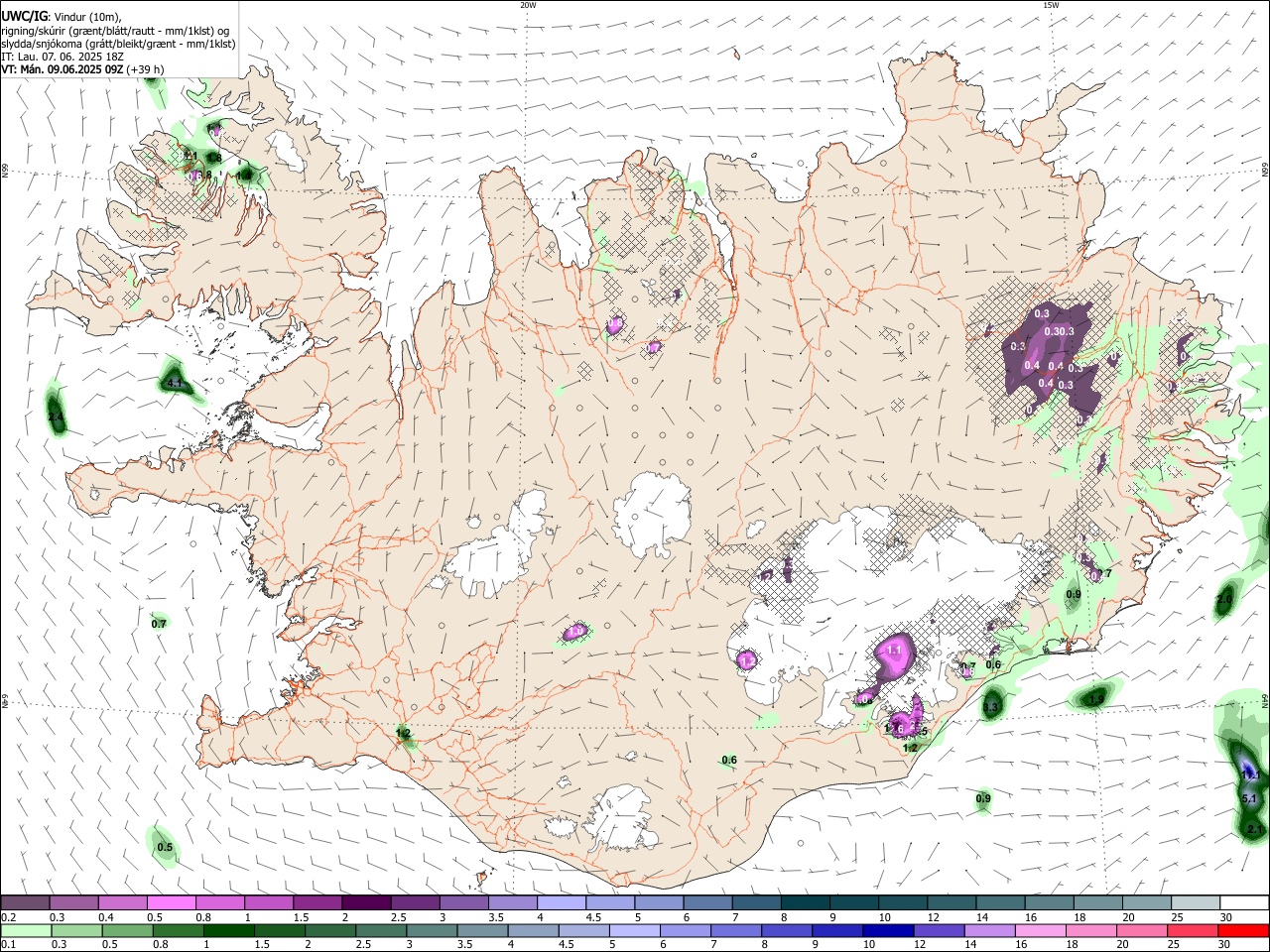Select the dusky purple 0.2 swatch on the snow scale
This screenshot has height=952, width=1270.
26,903
